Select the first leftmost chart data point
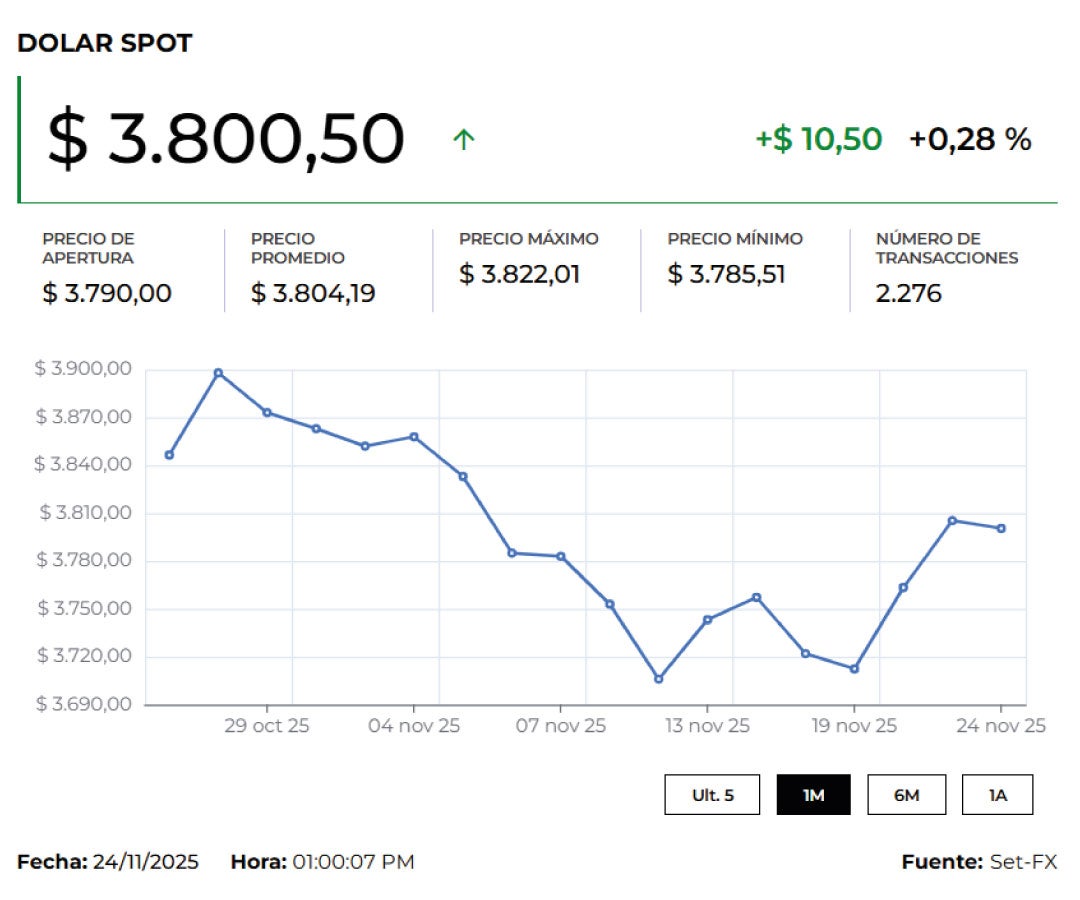Viewport: 1080px width, 900px height. coord(169,455)
